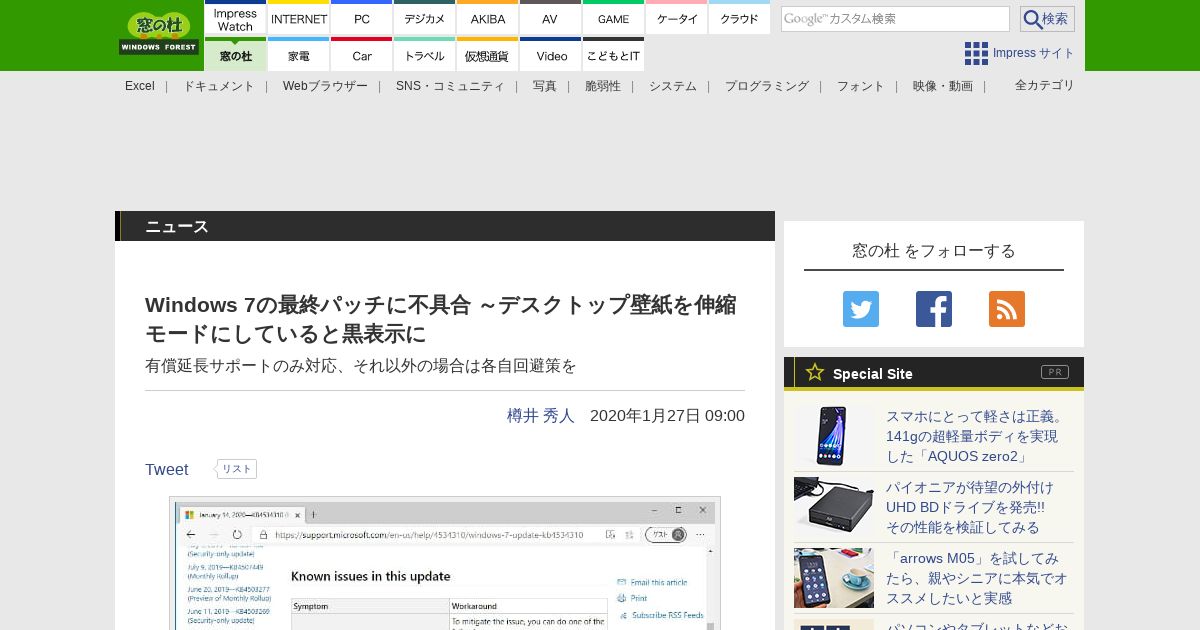Select システム category

(x=673, y=86)
